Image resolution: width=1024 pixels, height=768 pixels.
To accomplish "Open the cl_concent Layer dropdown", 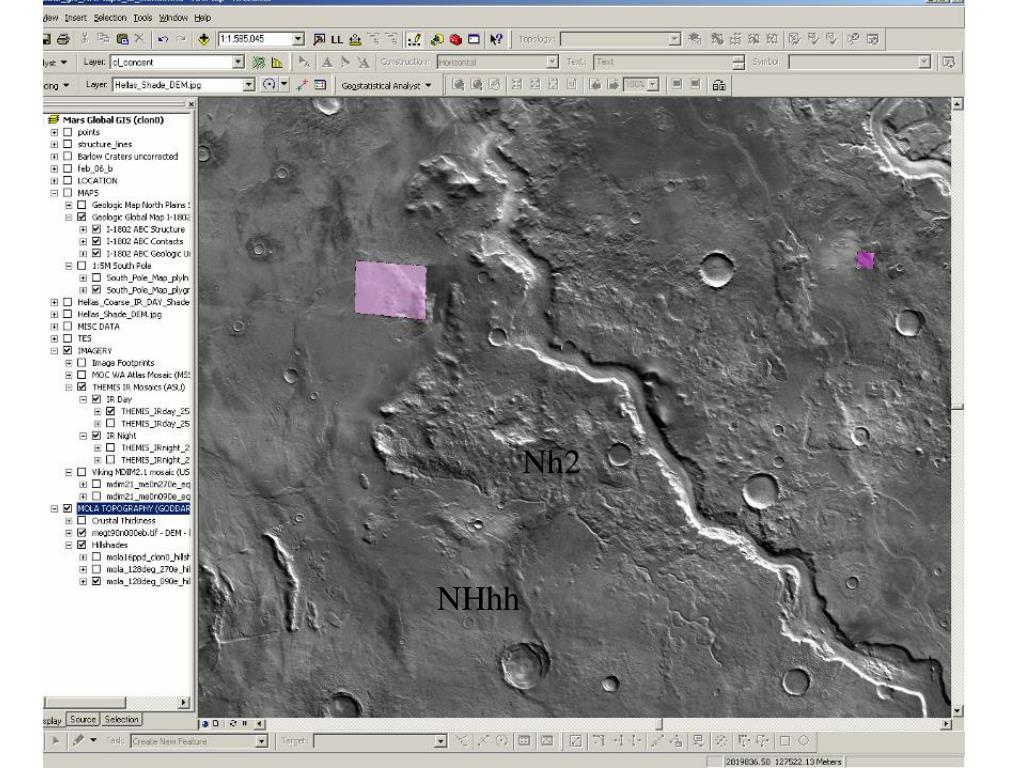I will pos(238,62).
